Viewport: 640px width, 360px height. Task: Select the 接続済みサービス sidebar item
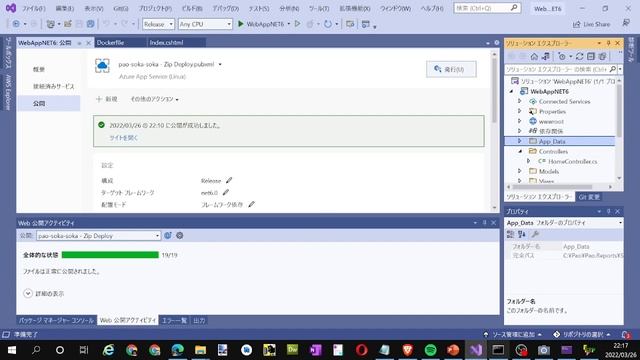click(x=53, y=86)
